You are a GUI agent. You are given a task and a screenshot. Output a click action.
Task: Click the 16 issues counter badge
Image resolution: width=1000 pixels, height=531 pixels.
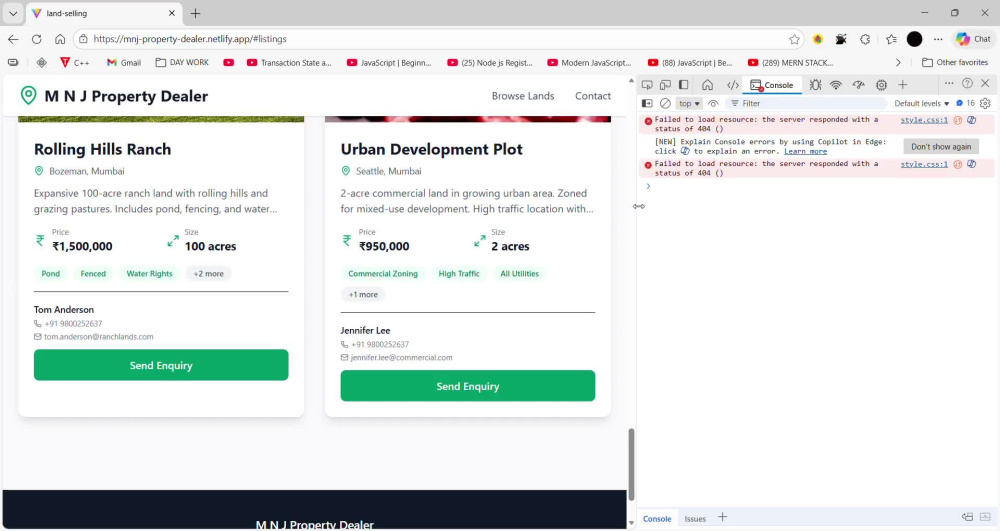tap(966, 103)
